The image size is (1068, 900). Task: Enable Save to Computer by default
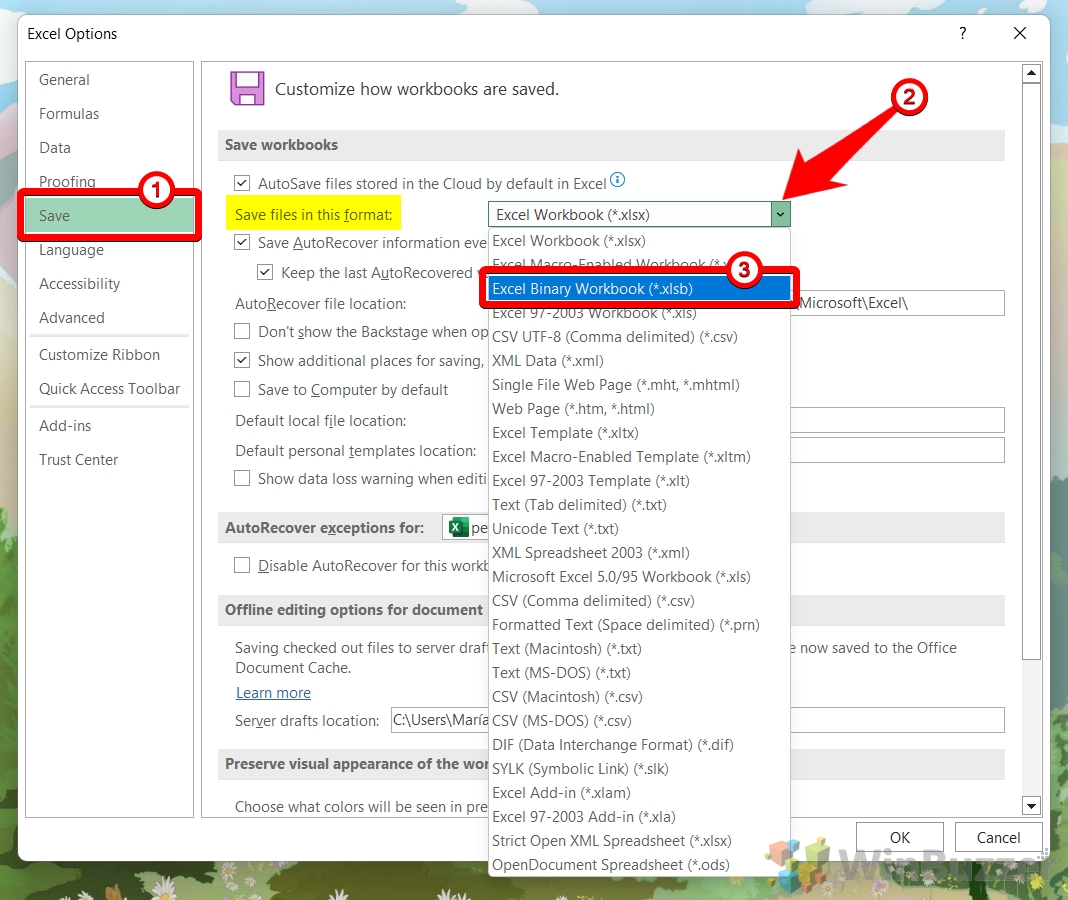coord(242,389)
